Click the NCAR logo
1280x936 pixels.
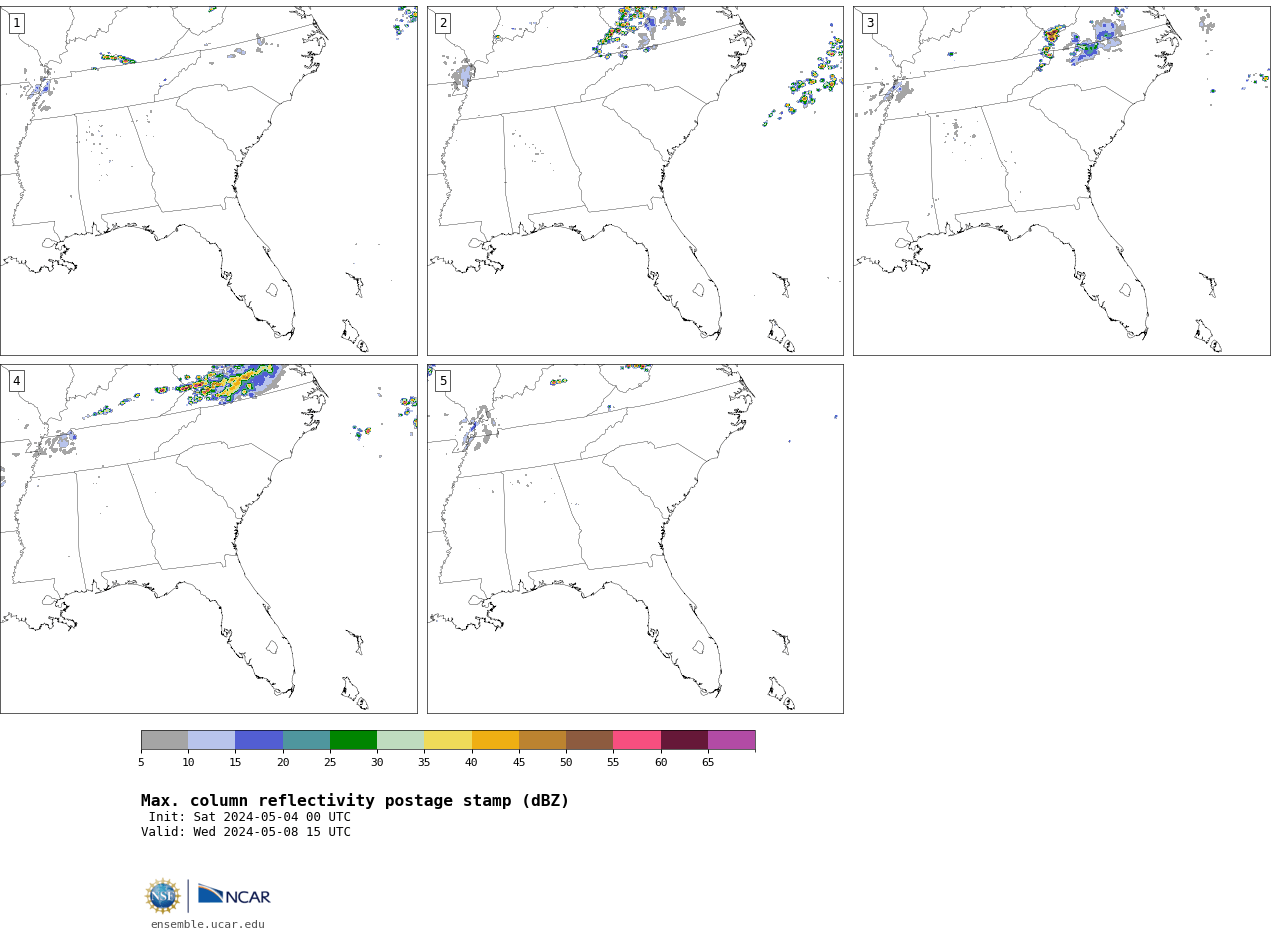click(234, 895)
